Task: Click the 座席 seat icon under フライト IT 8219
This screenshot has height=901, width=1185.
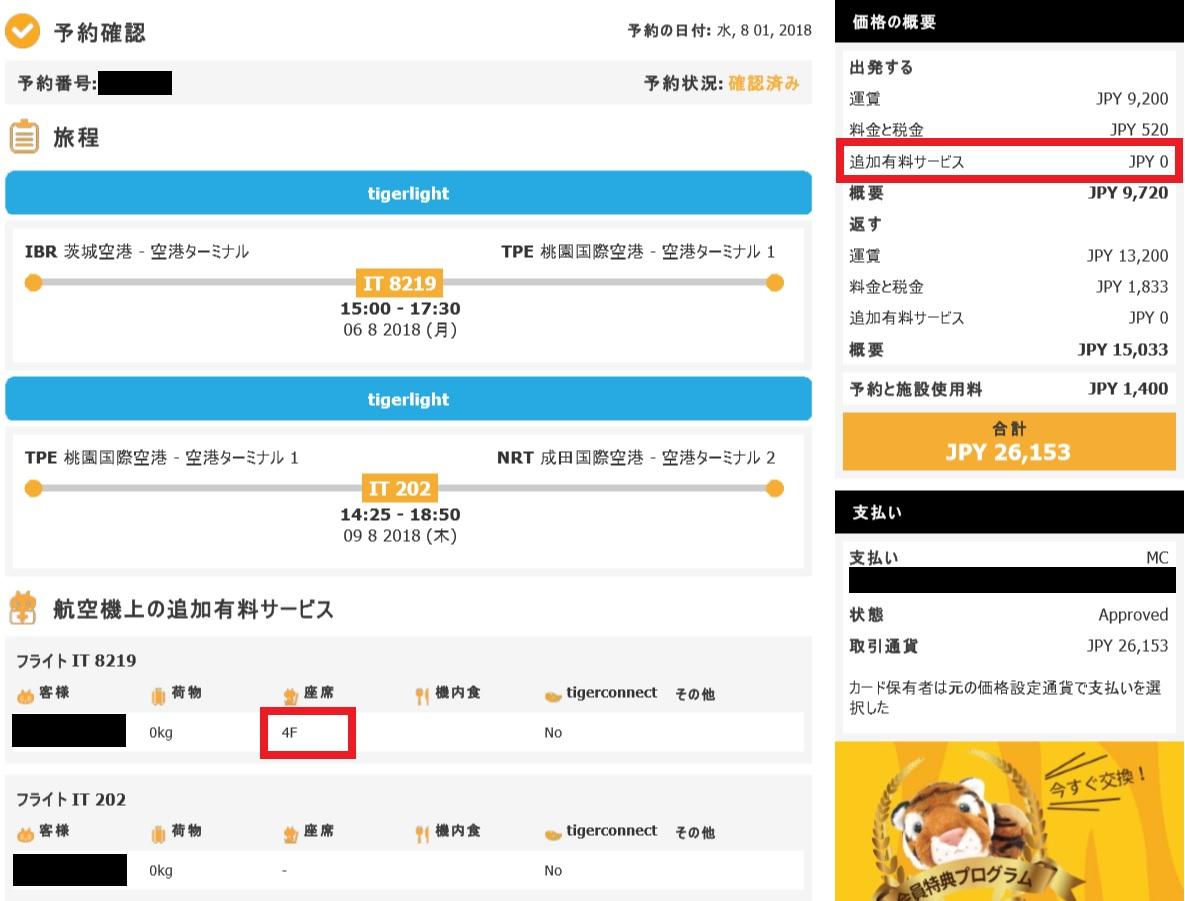Action: tap(291, 694)
